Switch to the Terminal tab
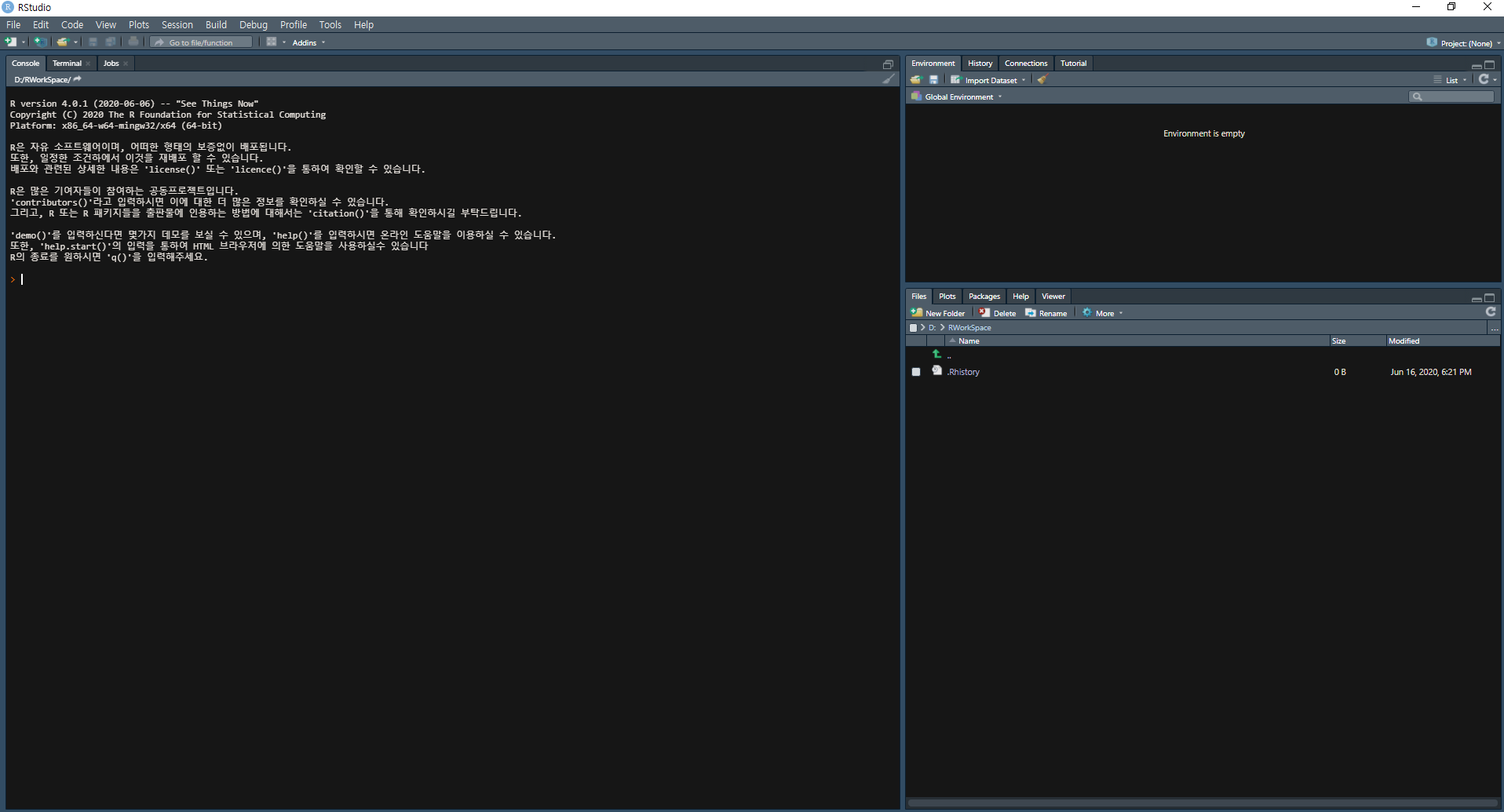1504x812 pixels. point(67,64)
